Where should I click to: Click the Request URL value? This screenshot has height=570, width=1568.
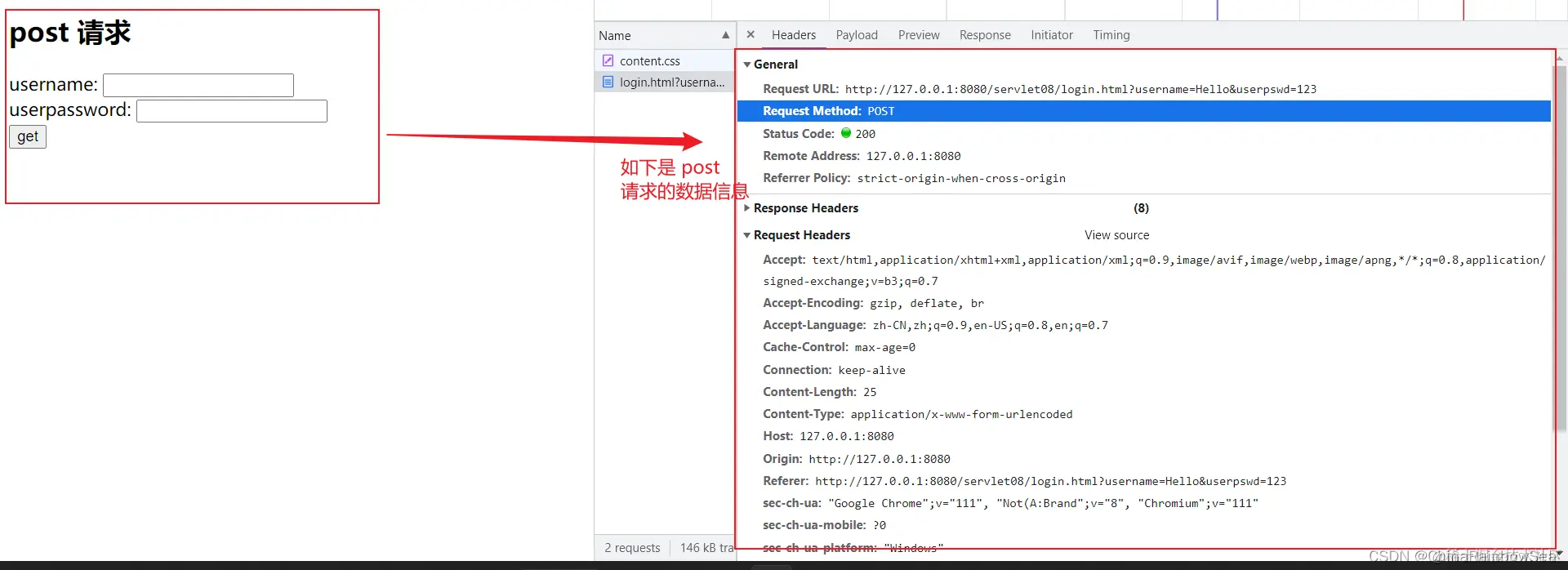pos(1080,89)
